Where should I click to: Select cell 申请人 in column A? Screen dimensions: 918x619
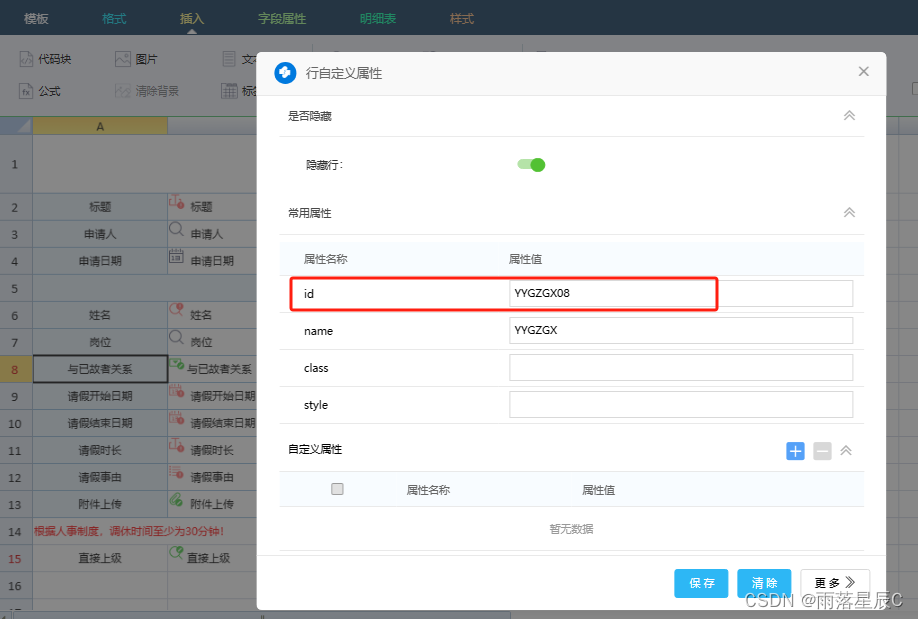[x=100, y=234]
